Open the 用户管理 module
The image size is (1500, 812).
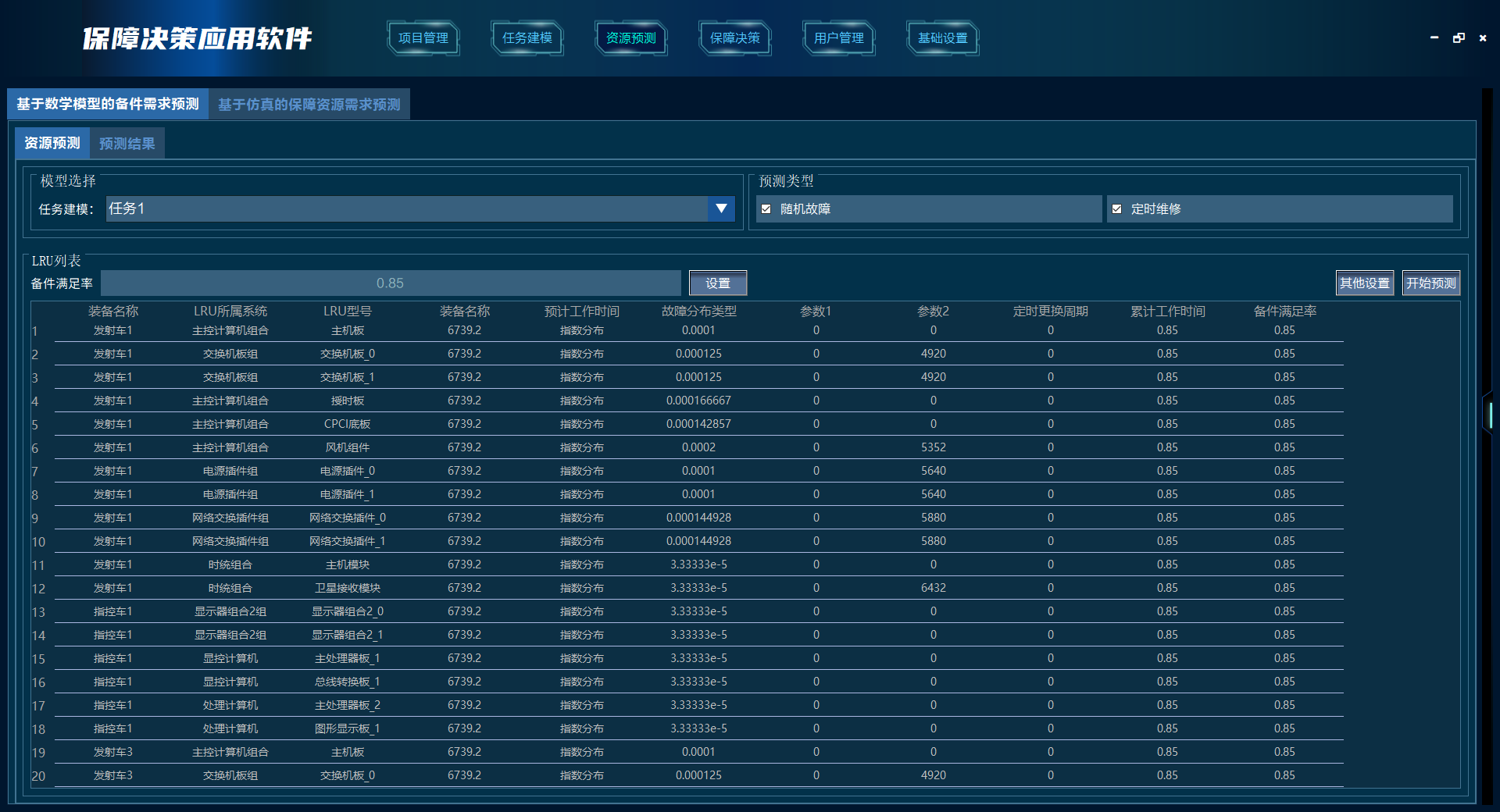click(x=838, y=38)
